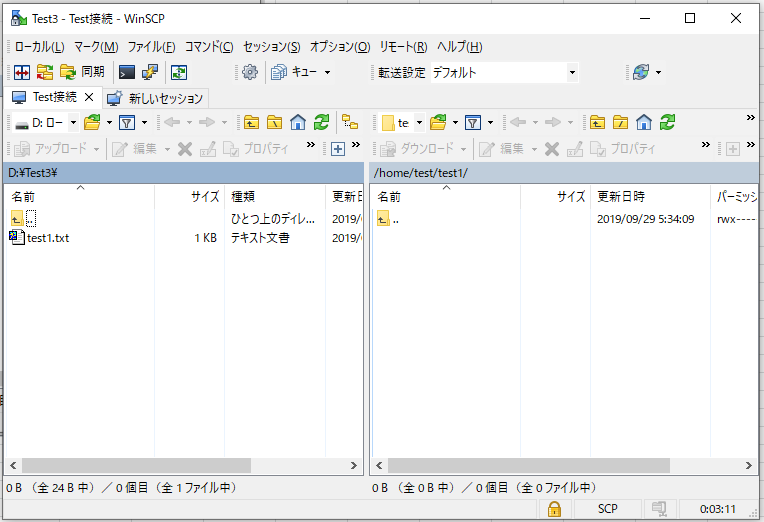
Task: Go to the remote home directory icon
Action: click(644, 122)
